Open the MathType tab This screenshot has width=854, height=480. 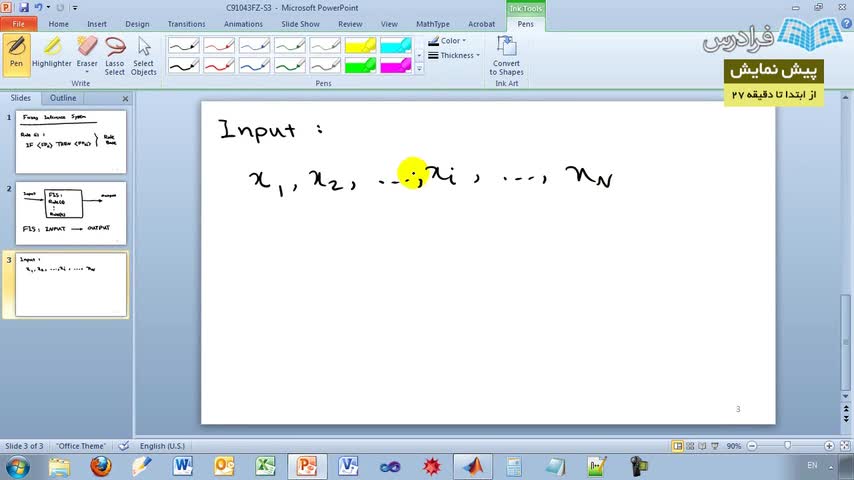pos(432,24)
